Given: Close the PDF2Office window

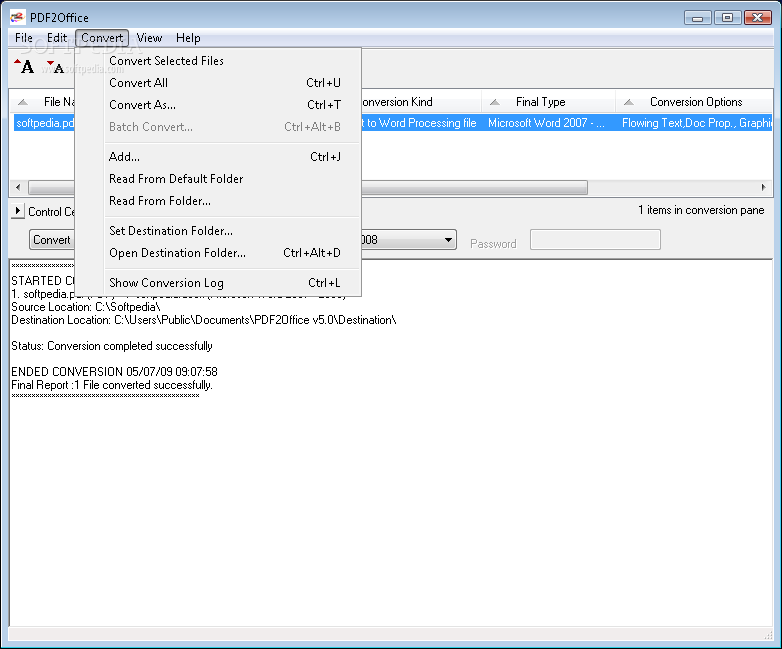Looking at the screenshot, I should tap(757, 18).
